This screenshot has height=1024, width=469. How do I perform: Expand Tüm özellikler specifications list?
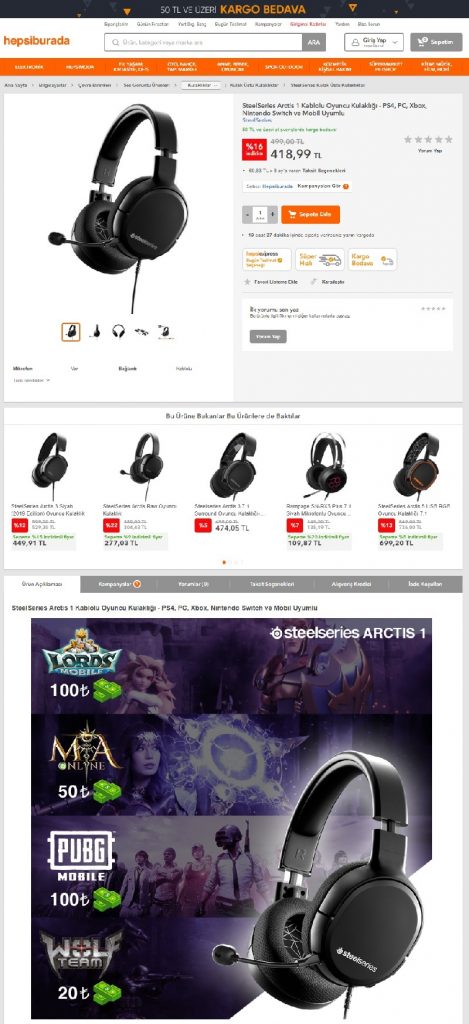point(31,379)
